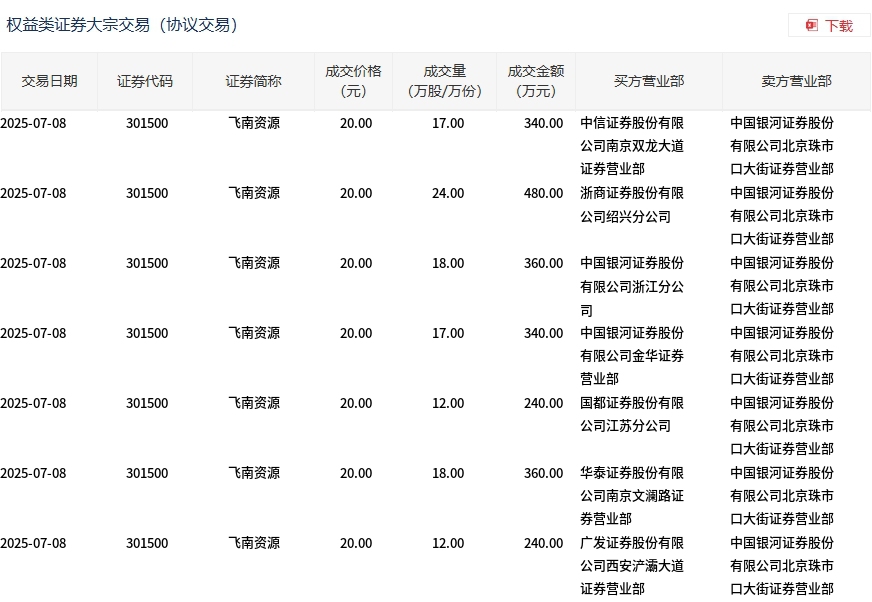This screenshot has width=872, height=602.
Task: Click volume 24.00 in 浙商证券 row
Action: coord(448,194)
